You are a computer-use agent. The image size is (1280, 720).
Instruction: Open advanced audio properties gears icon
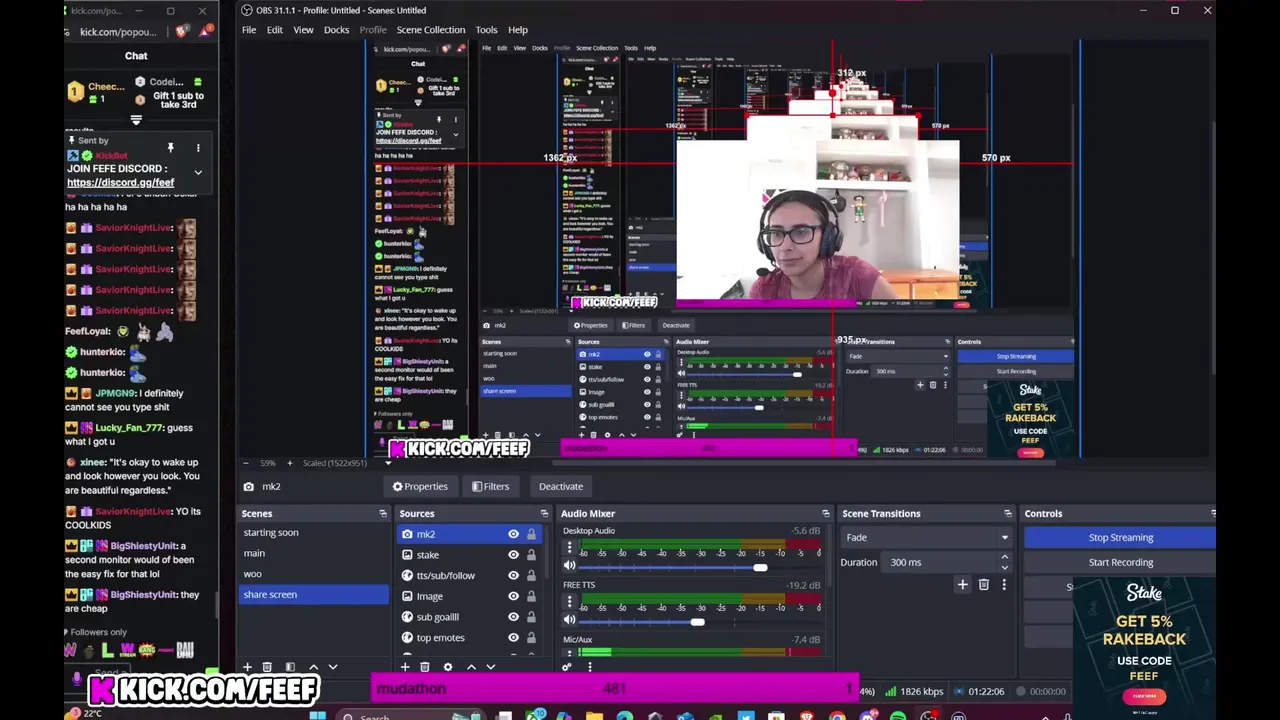pyautogui.click(x=567, y=667)
